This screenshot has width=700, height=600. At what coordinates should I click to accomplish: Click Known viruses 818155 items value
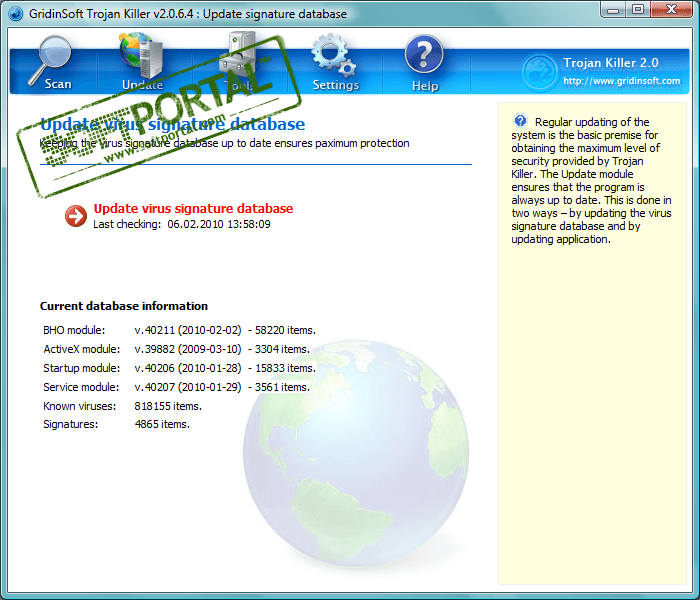click(168, 406)
